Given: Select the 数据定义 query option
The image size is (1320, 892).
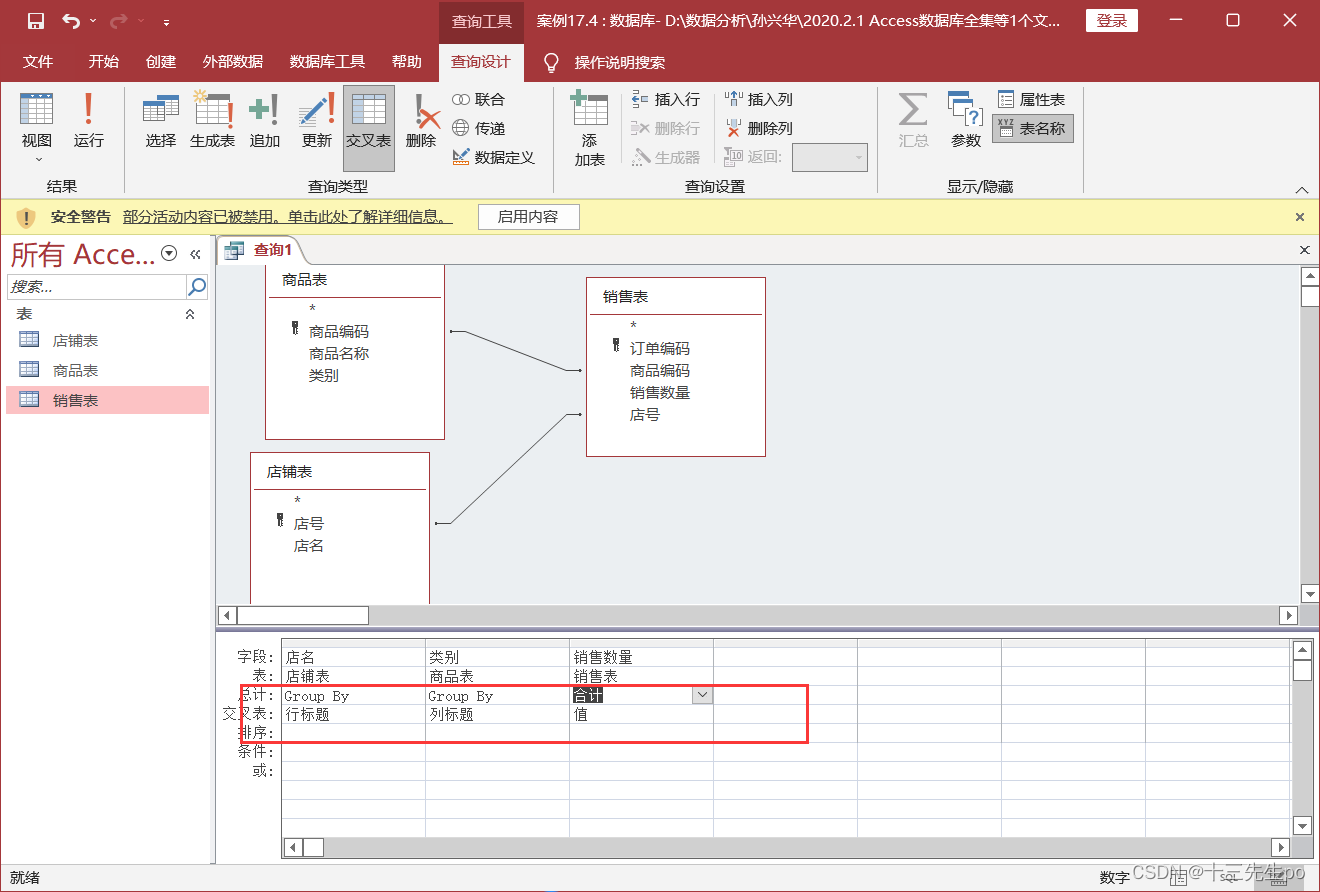Looking at the screenshot, I should (x=494, y=158).
